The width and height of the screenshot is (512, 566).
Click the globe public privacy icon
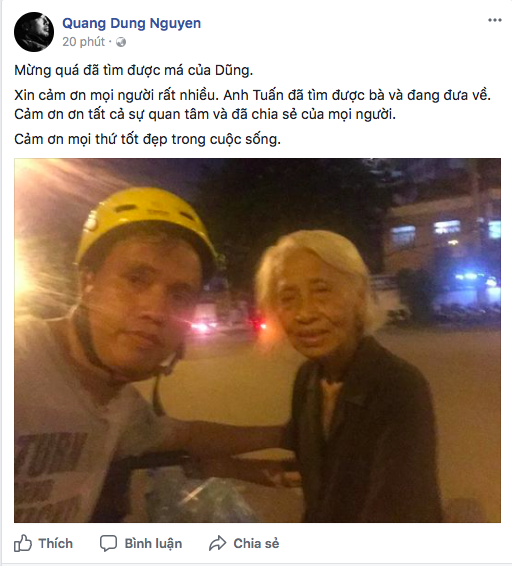[121, 42]
